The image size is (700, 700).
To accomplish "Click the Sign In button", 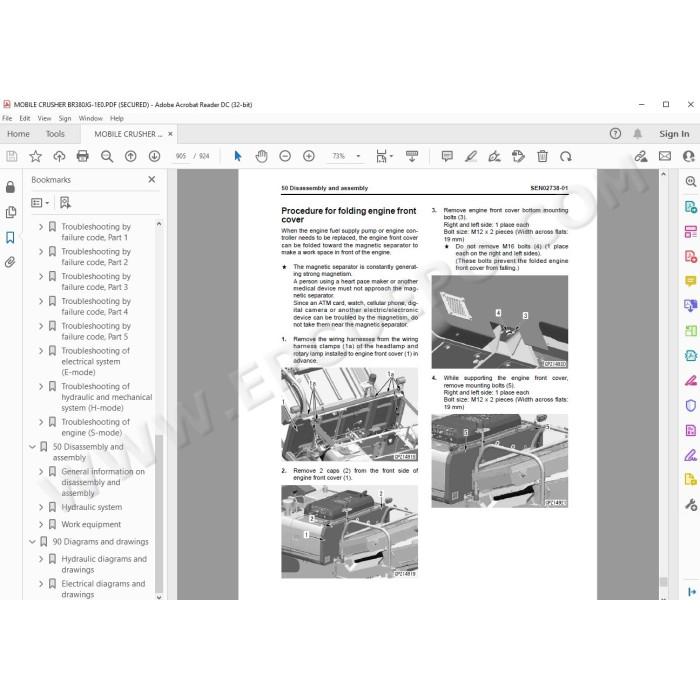I will (x=674, y=133).
